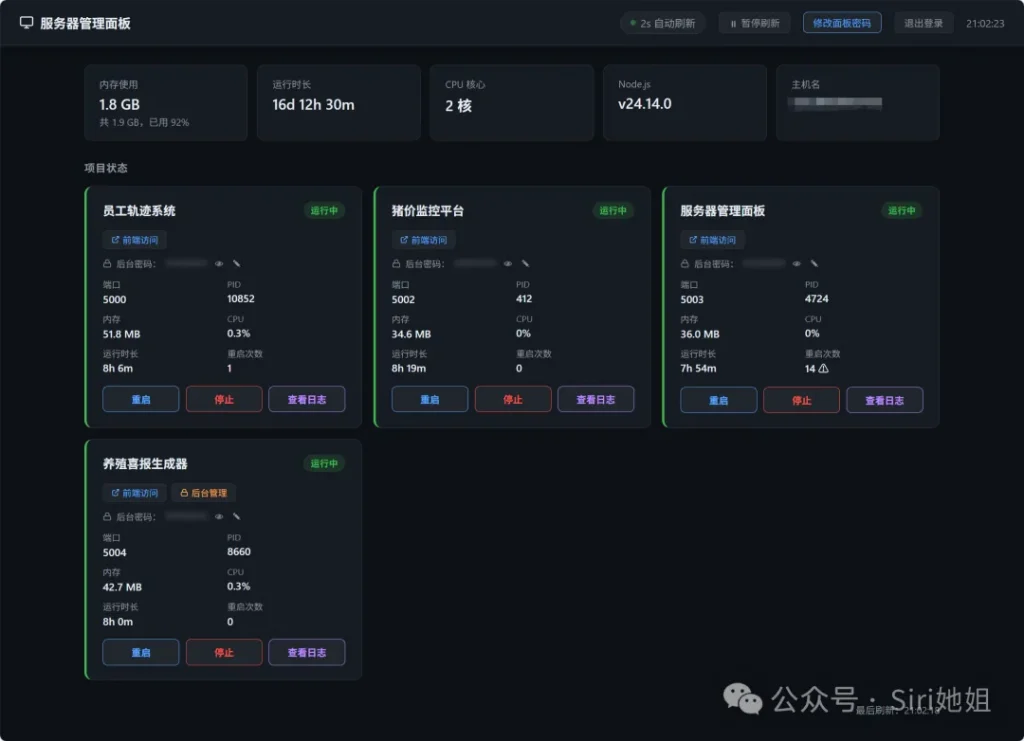Screen dimensions: 1024x741
Task: Pause auto refresh with 暂停刷新
Action: pyautogui.click(x=755, y=23)
